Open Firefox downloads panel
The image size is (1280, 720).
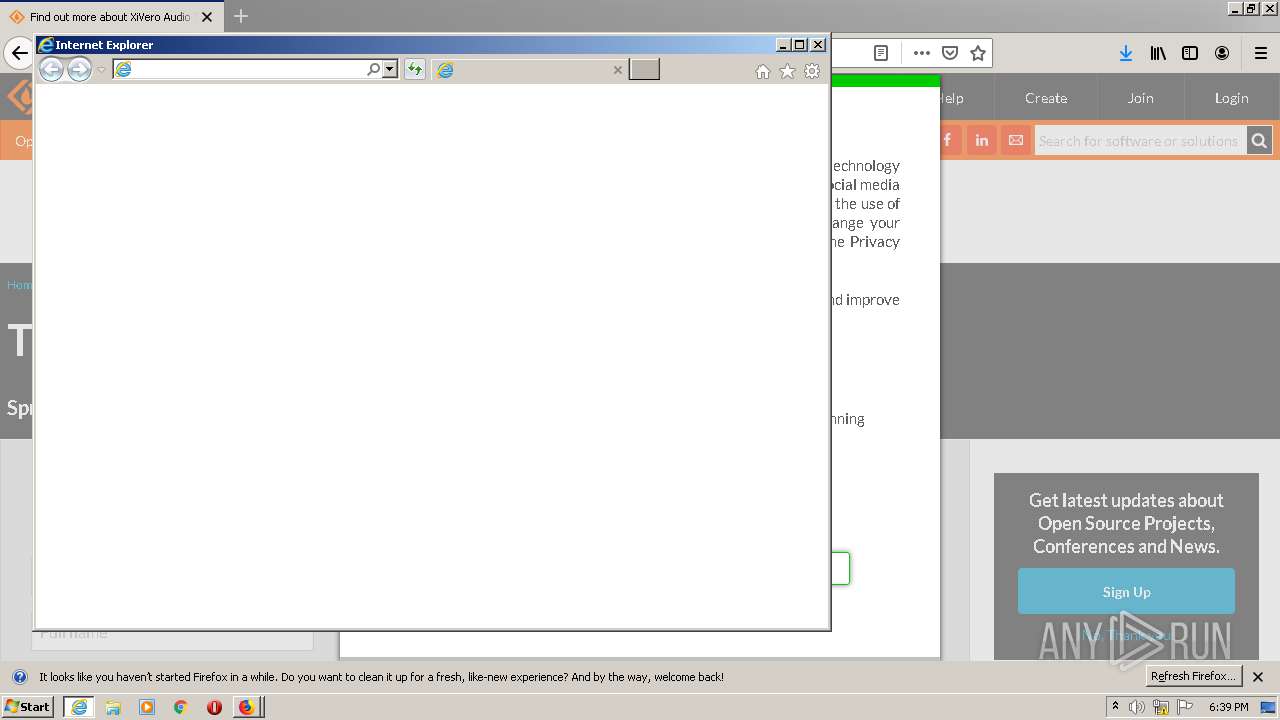tap(1126, 53)
